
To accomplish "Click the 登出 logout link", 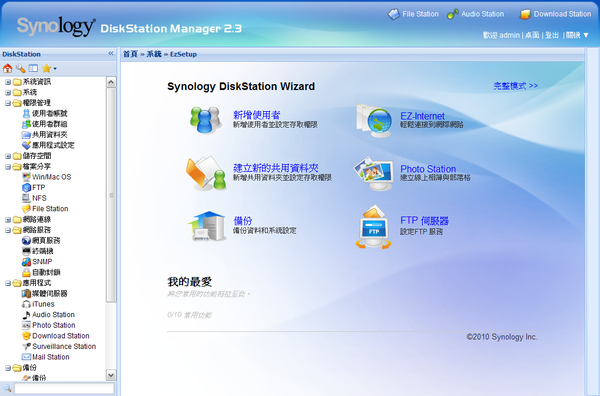I will point(552,35).
